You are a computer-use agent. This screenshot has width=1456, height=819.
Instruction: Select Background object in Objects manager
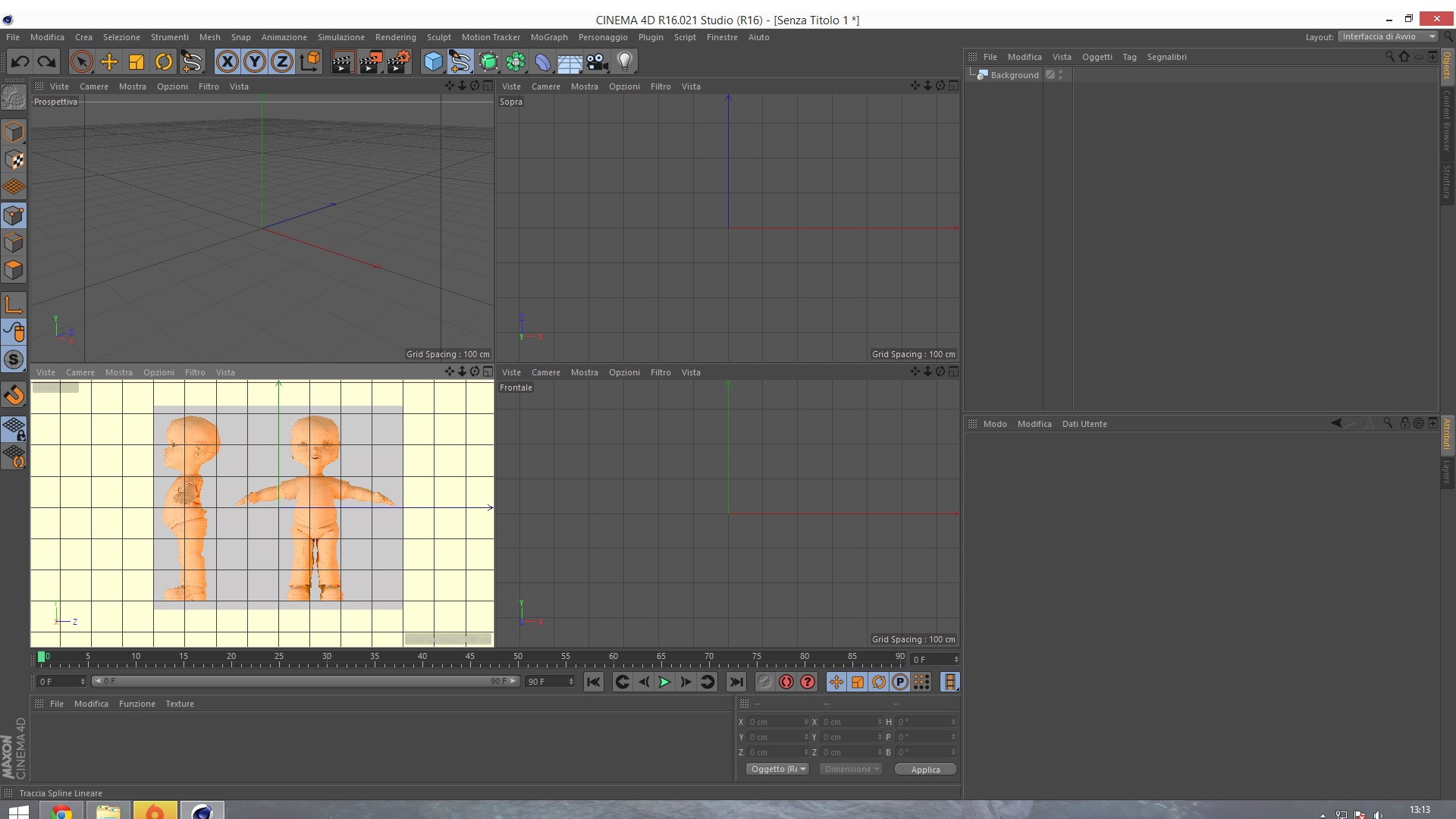[1014, 75]
